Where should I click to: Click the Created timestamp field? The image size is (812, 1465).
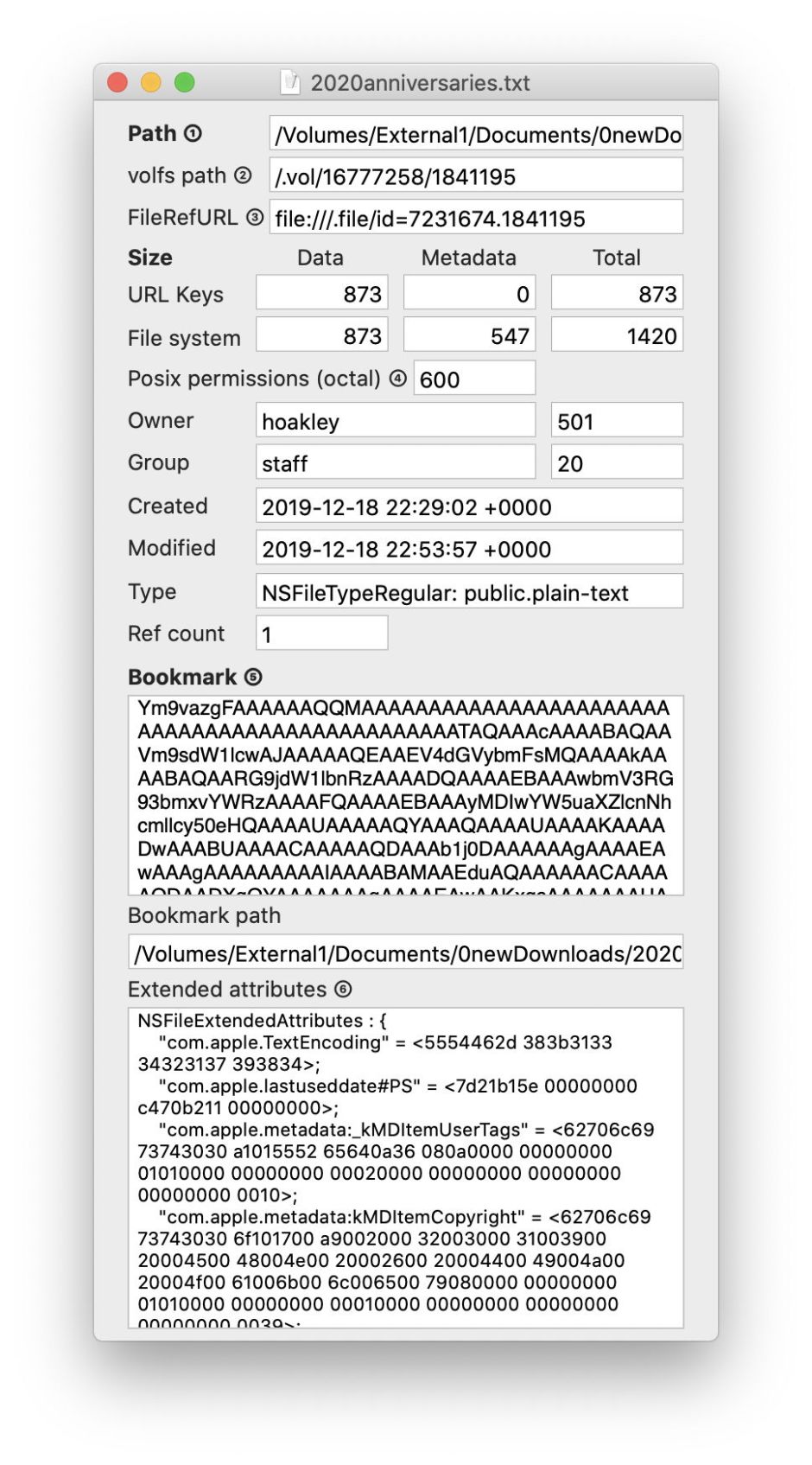tap(468, 506)
